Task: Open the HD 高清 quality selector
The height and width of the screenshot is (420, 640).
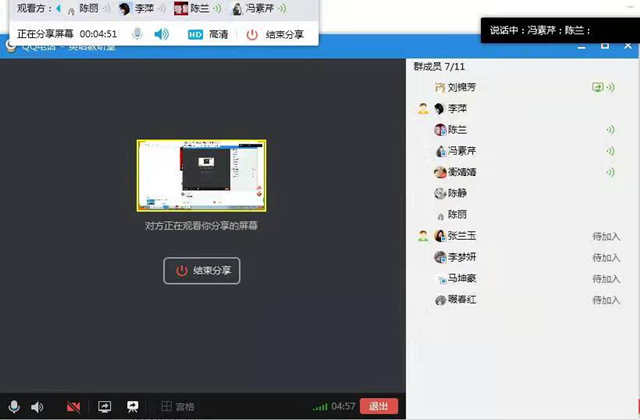Action: click(207, 34)
